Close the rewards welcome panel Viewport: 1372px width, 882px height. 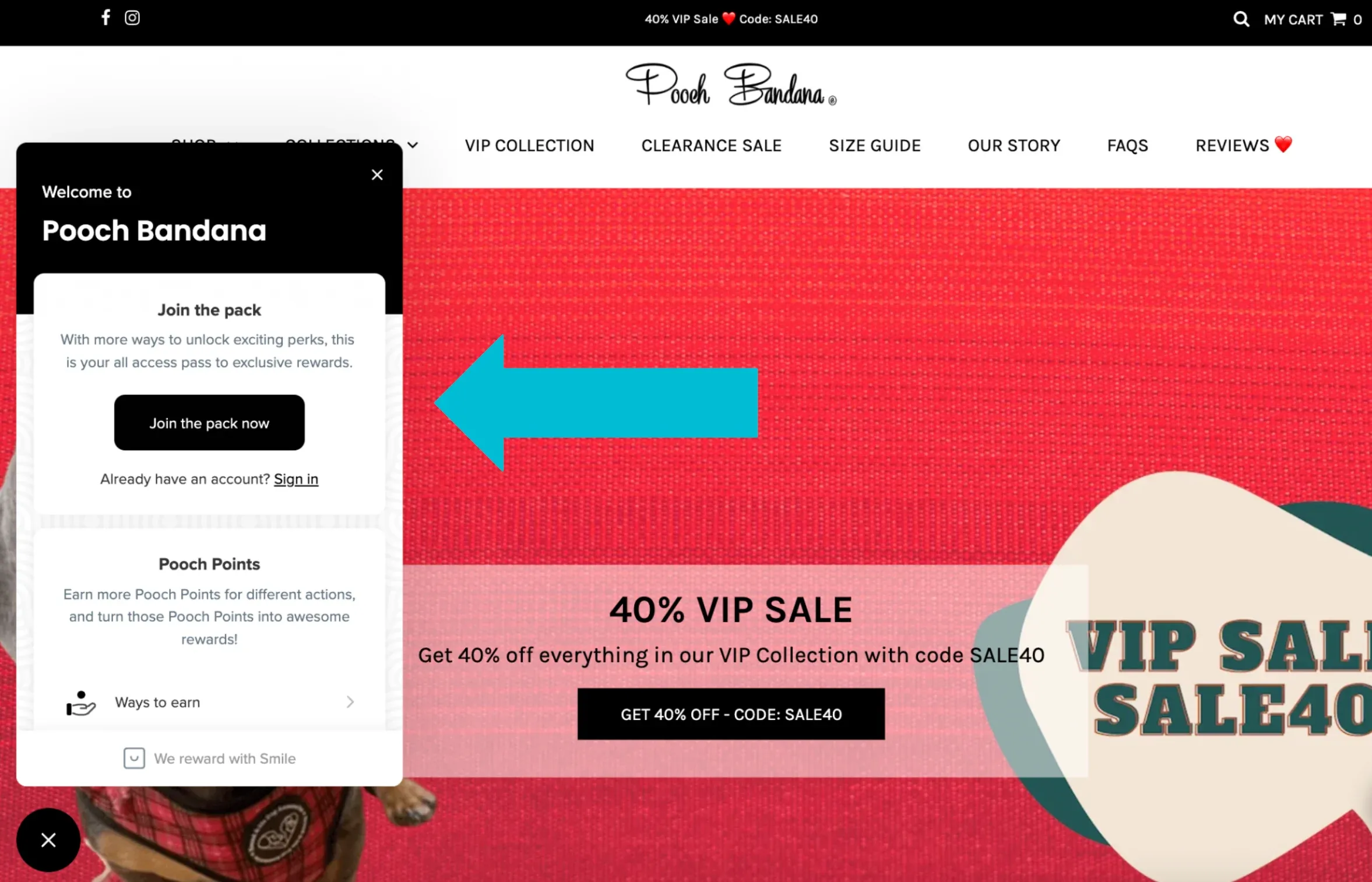(377, 175)
